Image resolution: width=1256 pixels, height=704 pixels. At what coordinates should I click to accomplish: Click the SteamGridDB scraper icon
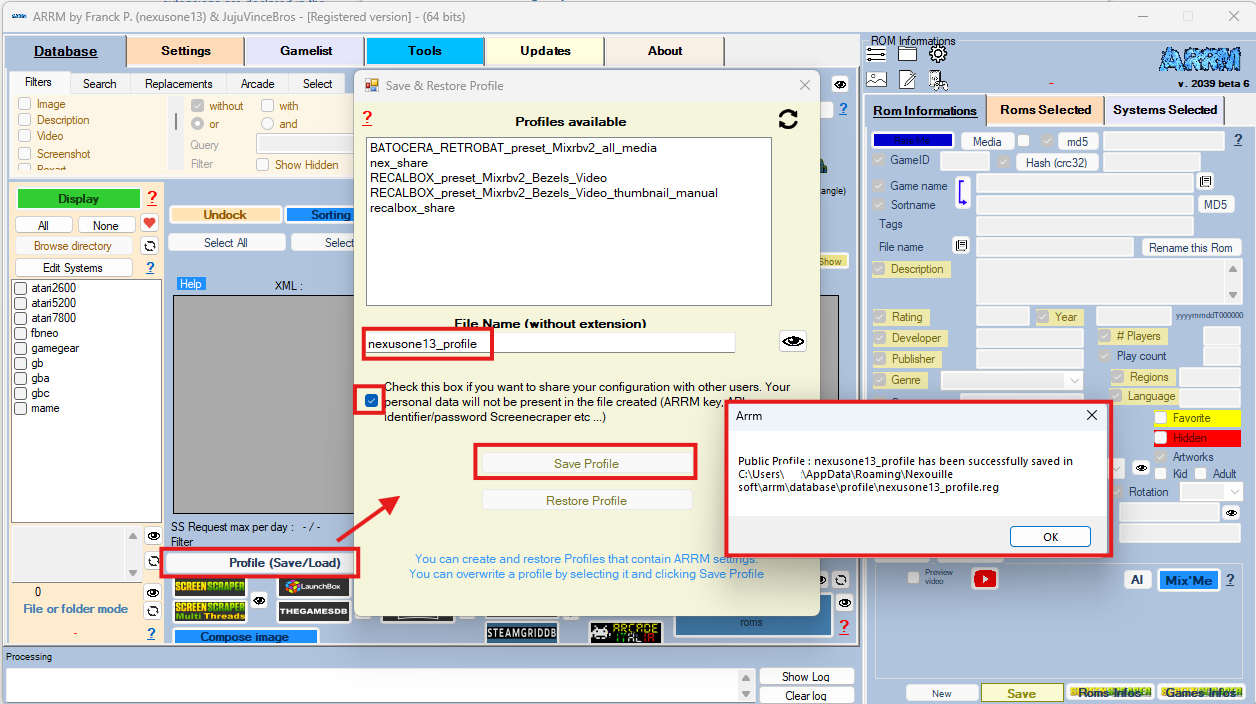point(521,633)
